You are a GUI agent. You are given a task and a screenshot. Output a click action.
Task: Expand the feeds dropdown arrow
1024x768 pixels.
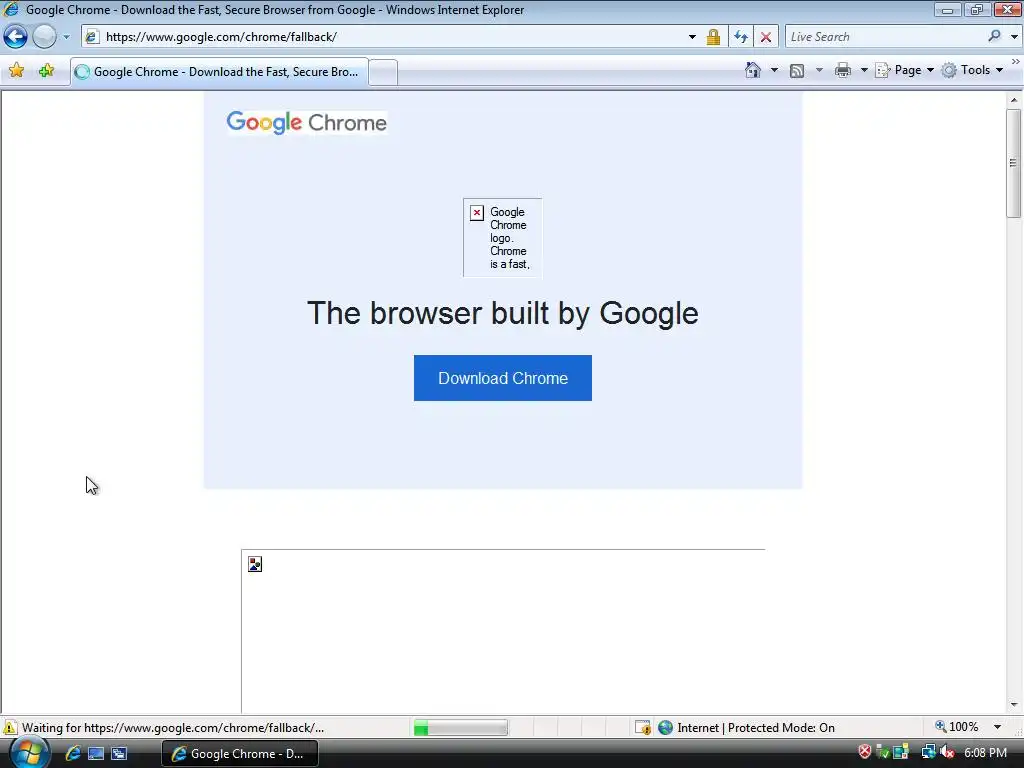tap(819, 70)
